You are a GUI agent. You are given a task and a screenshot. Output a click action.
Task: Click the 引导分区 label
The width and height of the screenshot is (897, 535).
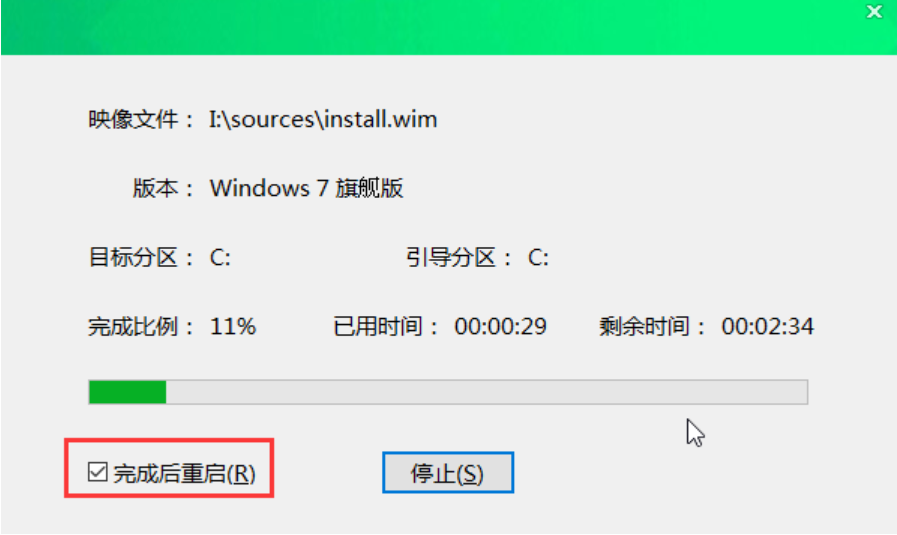tap(451, 257)
